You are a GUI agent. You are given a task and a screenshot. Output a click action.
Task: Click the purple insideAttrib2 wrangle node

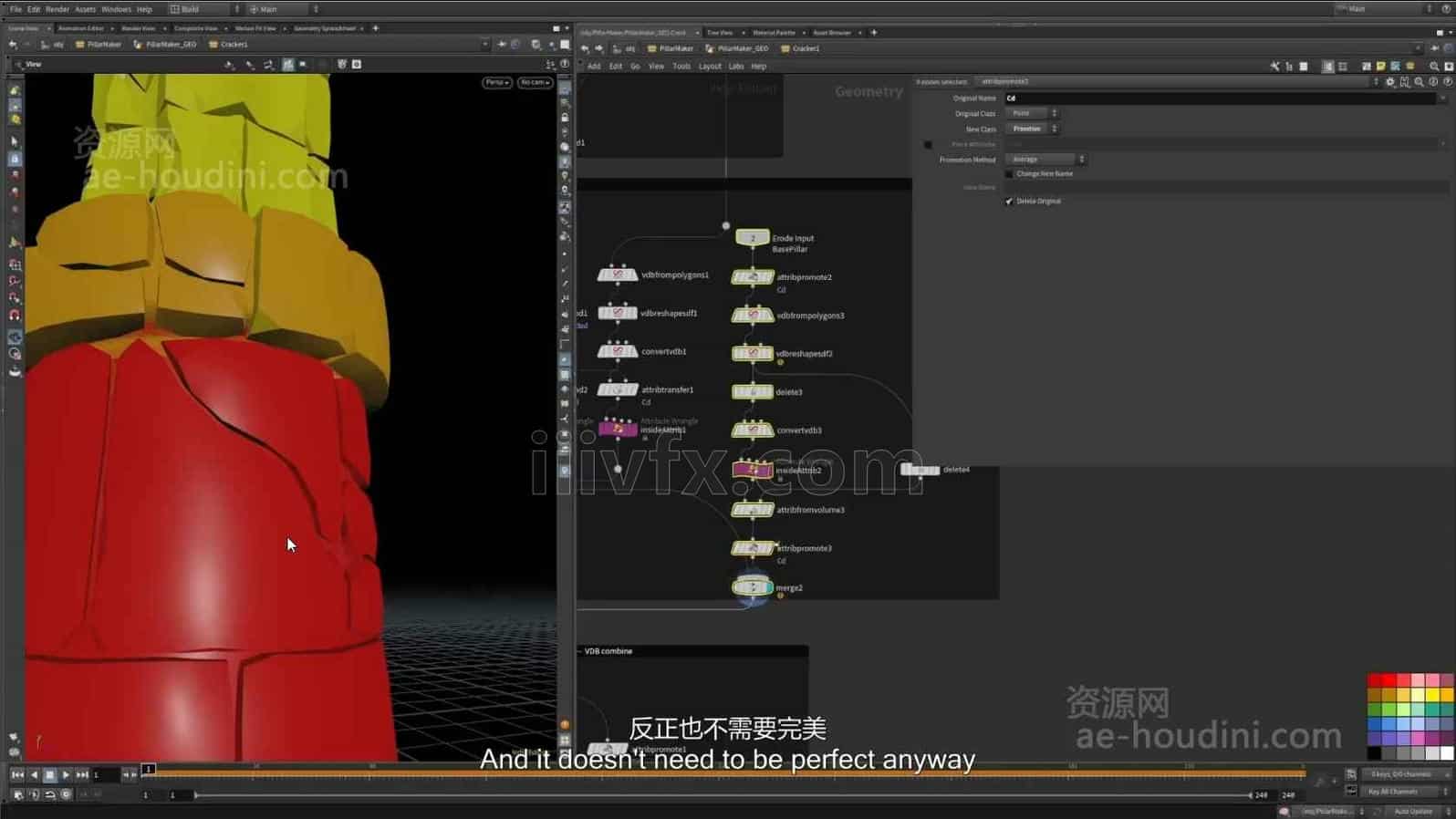pyautogui.click(x=752, y=470)
